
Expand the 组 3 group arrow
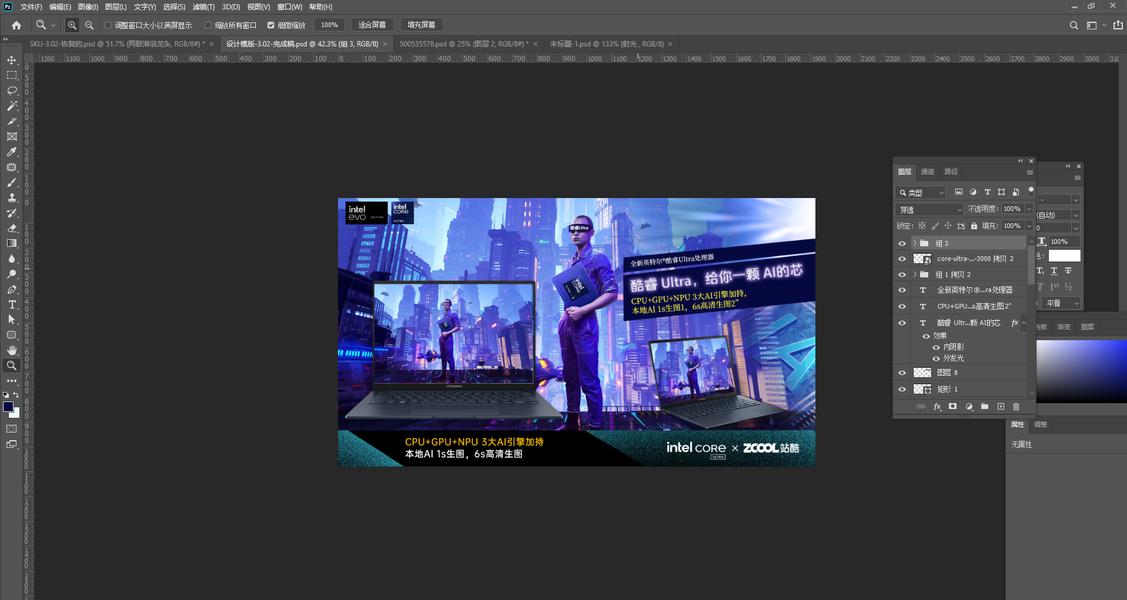tap(914, 243)
